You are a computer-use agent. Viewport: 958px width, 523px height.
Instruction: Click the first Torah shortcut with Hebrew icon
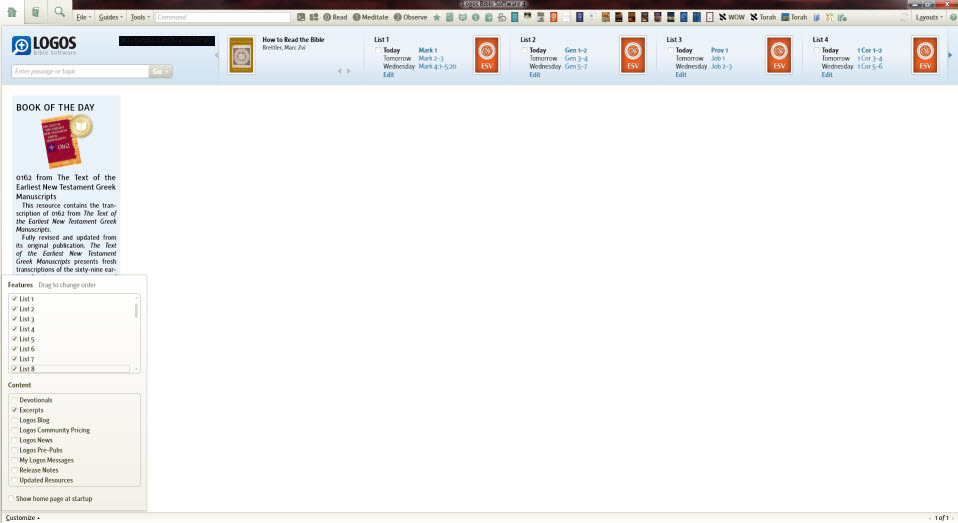pyautogui.click(x=763, y=17)
